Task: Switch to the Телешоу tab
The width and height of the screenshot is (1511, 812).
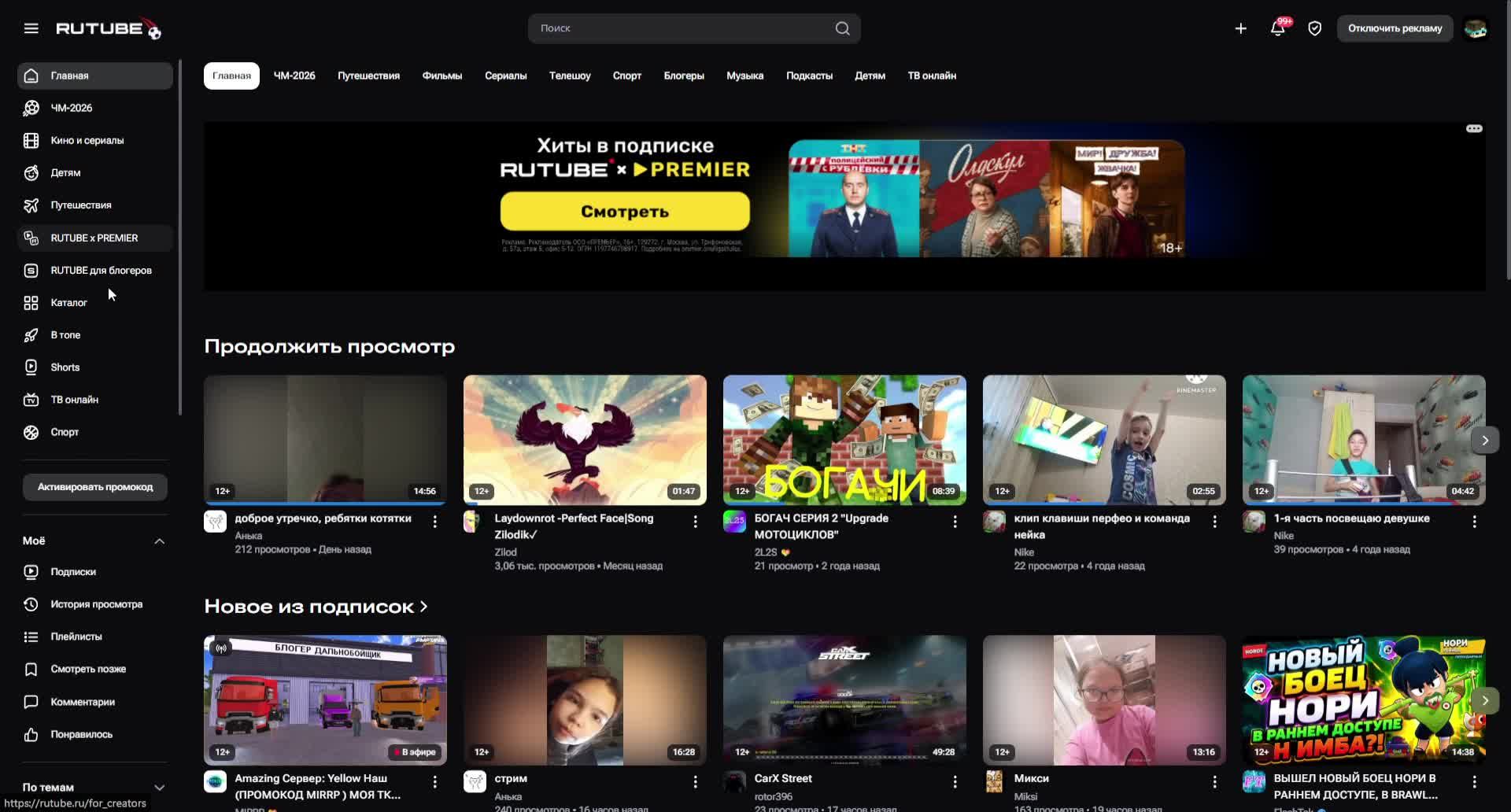Action: (x=570, y=76)
